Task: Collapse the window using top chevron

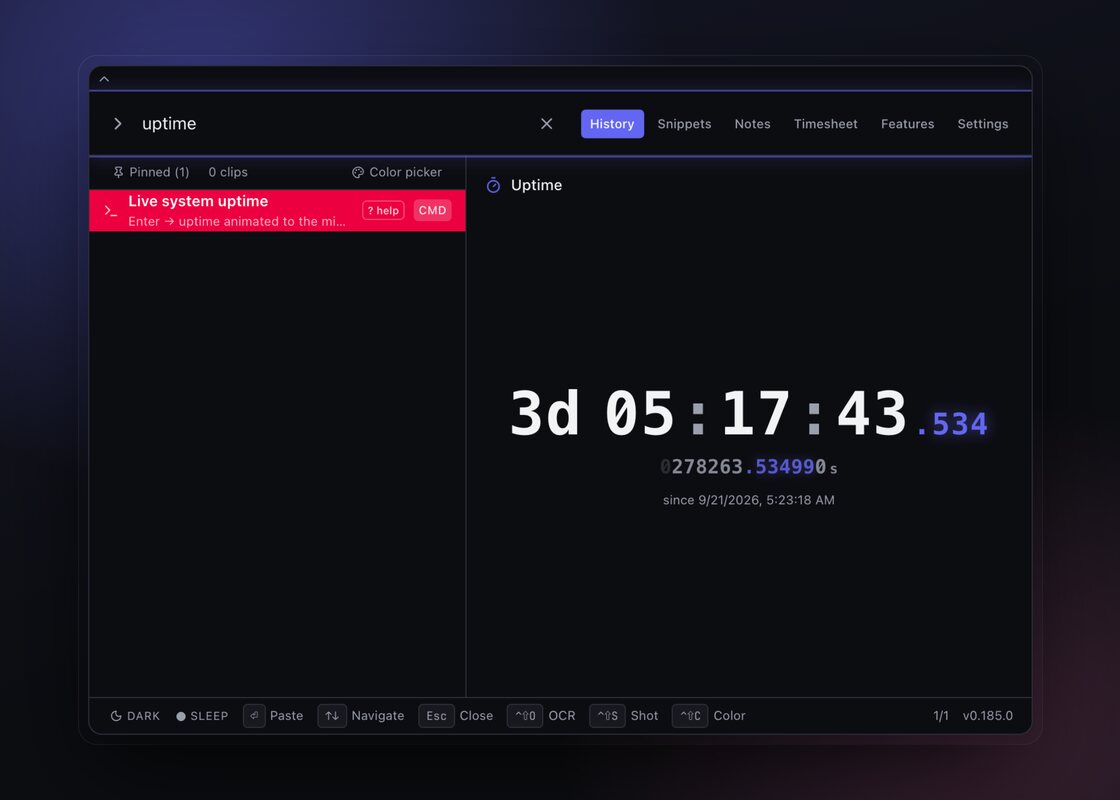Action: (104, 79)
